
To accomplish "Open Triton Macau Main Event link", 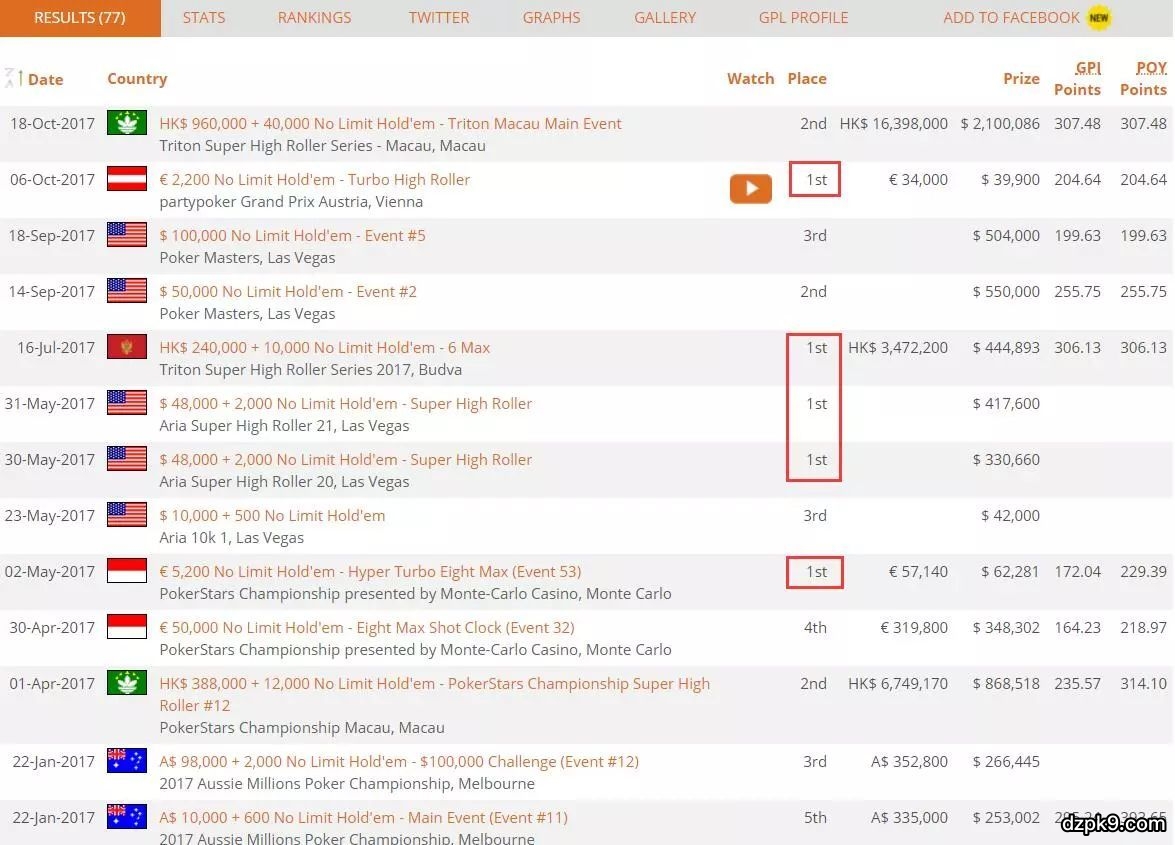I will (x=390, y=123).
